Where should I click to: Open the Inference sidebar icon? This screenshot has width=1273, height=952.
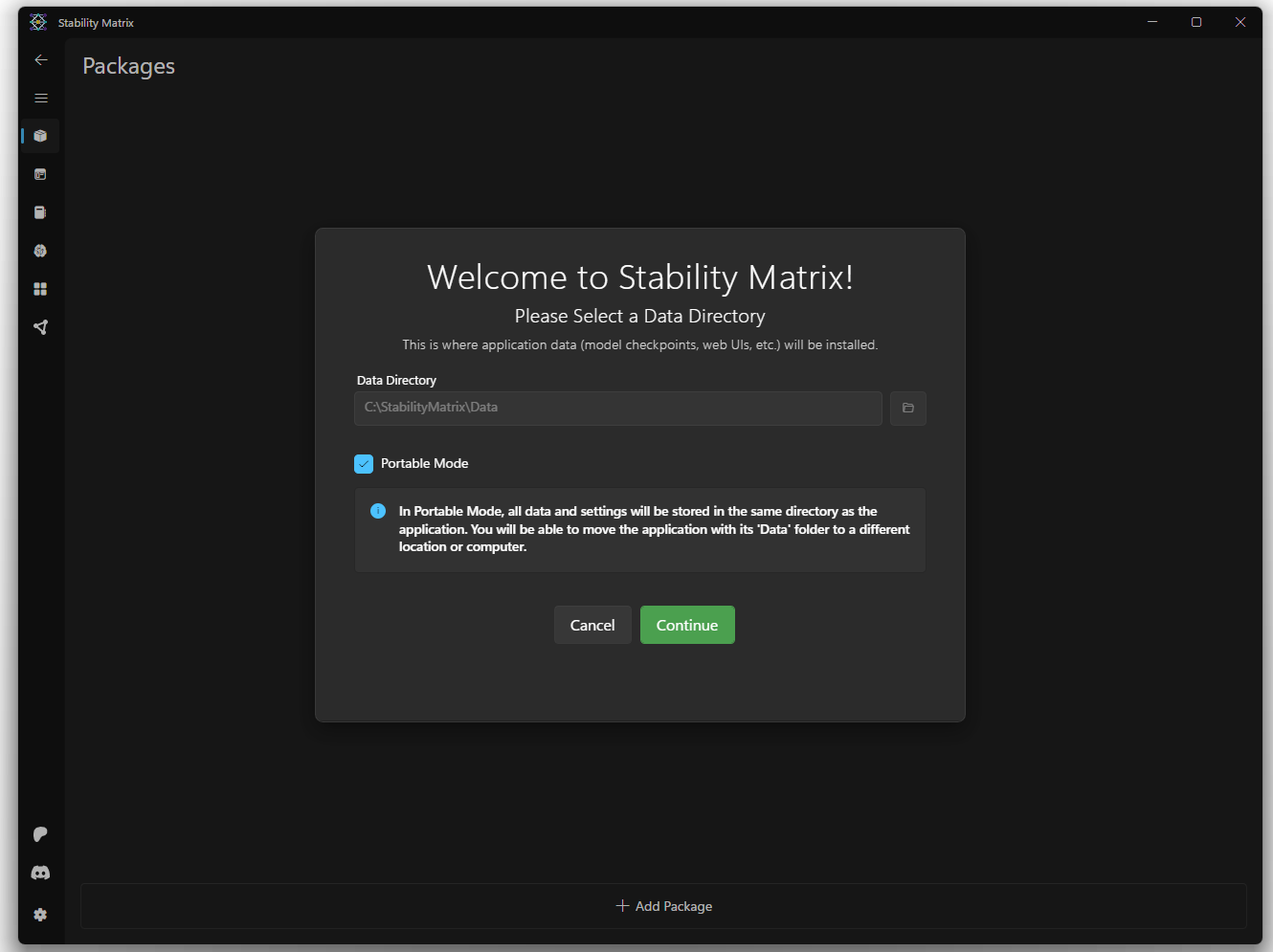pos(40,174)
